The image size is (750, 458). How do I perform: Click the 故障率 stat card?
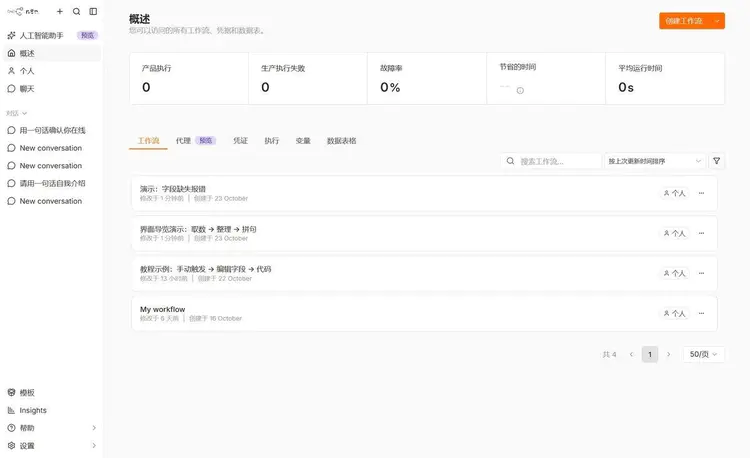click(427, 78)
